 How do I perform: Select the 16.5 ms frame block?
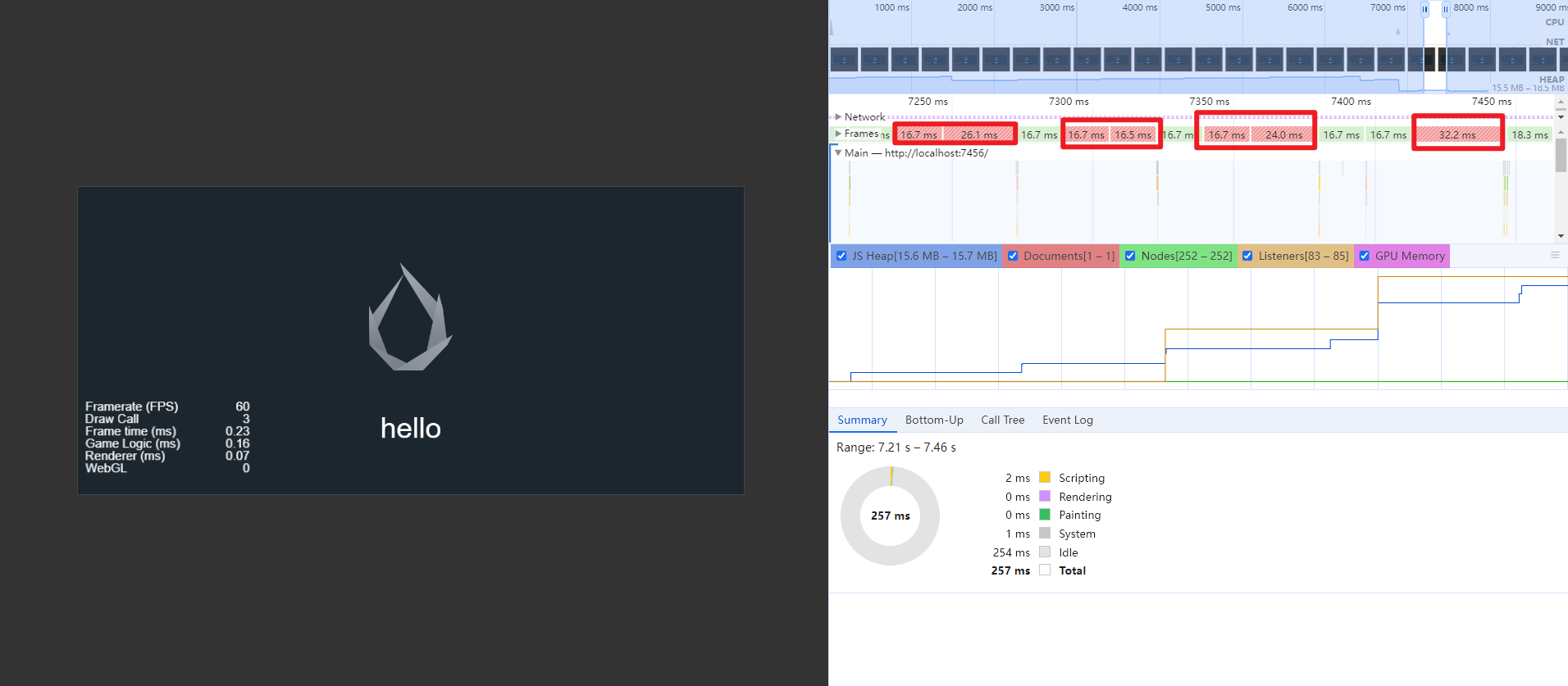pyautogui.click(x=1133, y=134)
